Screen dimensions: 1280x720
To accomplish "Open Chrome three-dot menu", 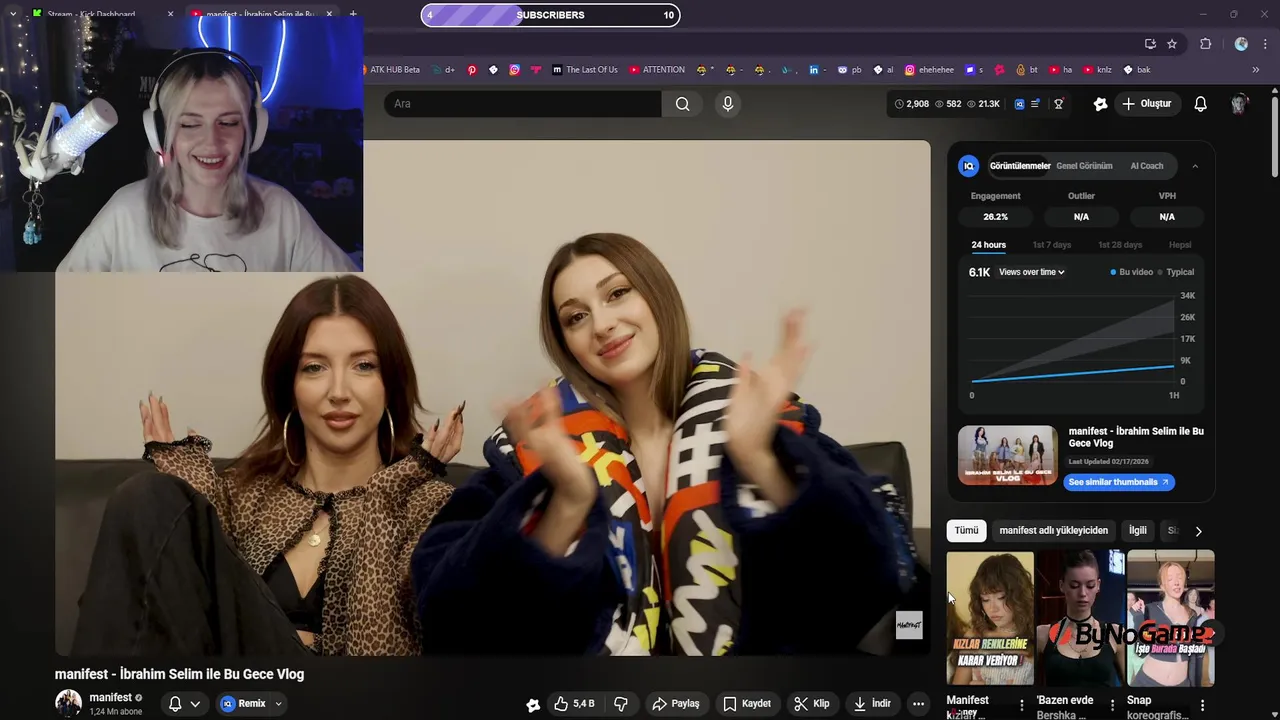I will click(x=1266, y=44).
